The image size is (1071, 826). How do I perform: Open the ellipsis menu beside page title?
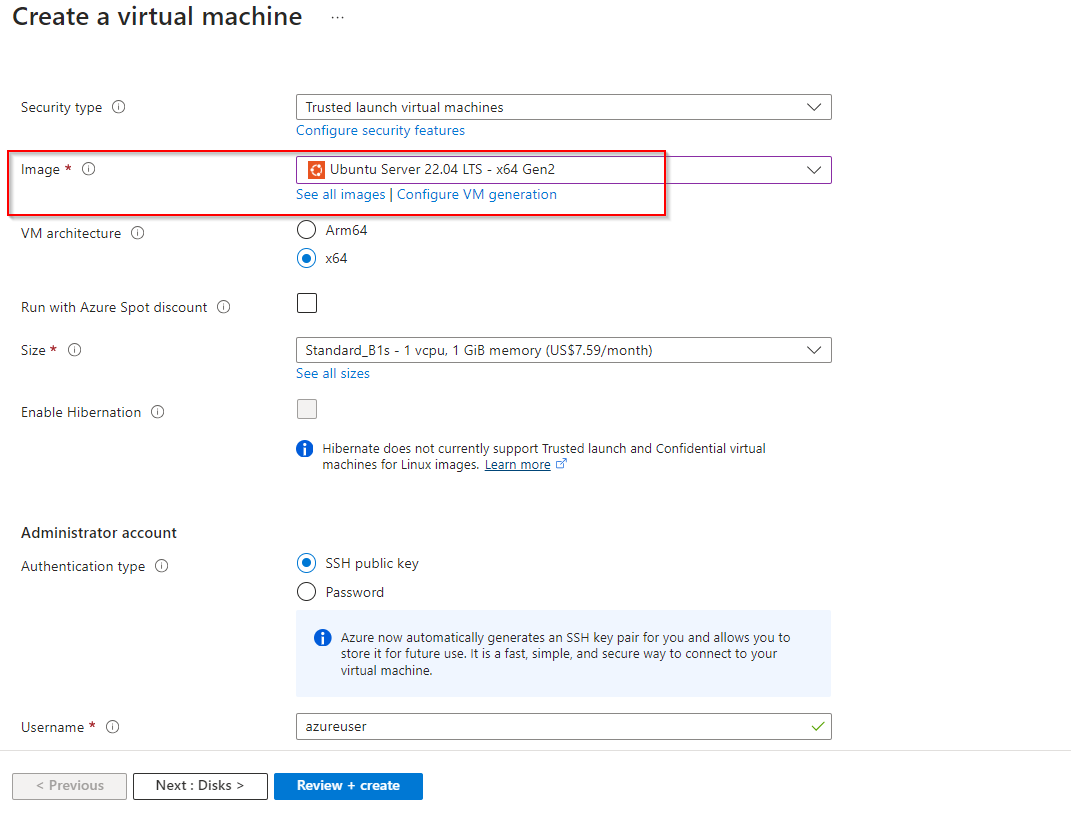337,18
